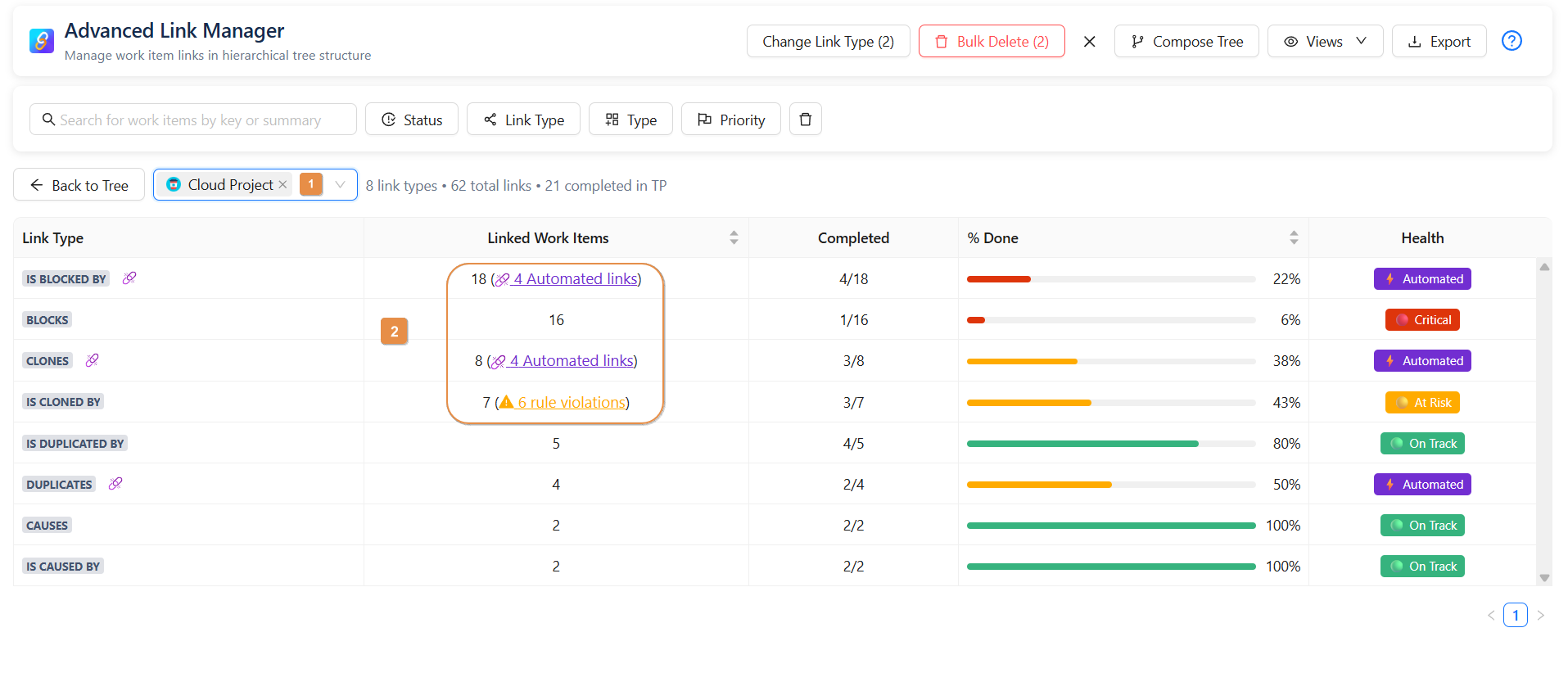Expand the project selector chevron
1568x682 pixels.
tap(340, 185)
